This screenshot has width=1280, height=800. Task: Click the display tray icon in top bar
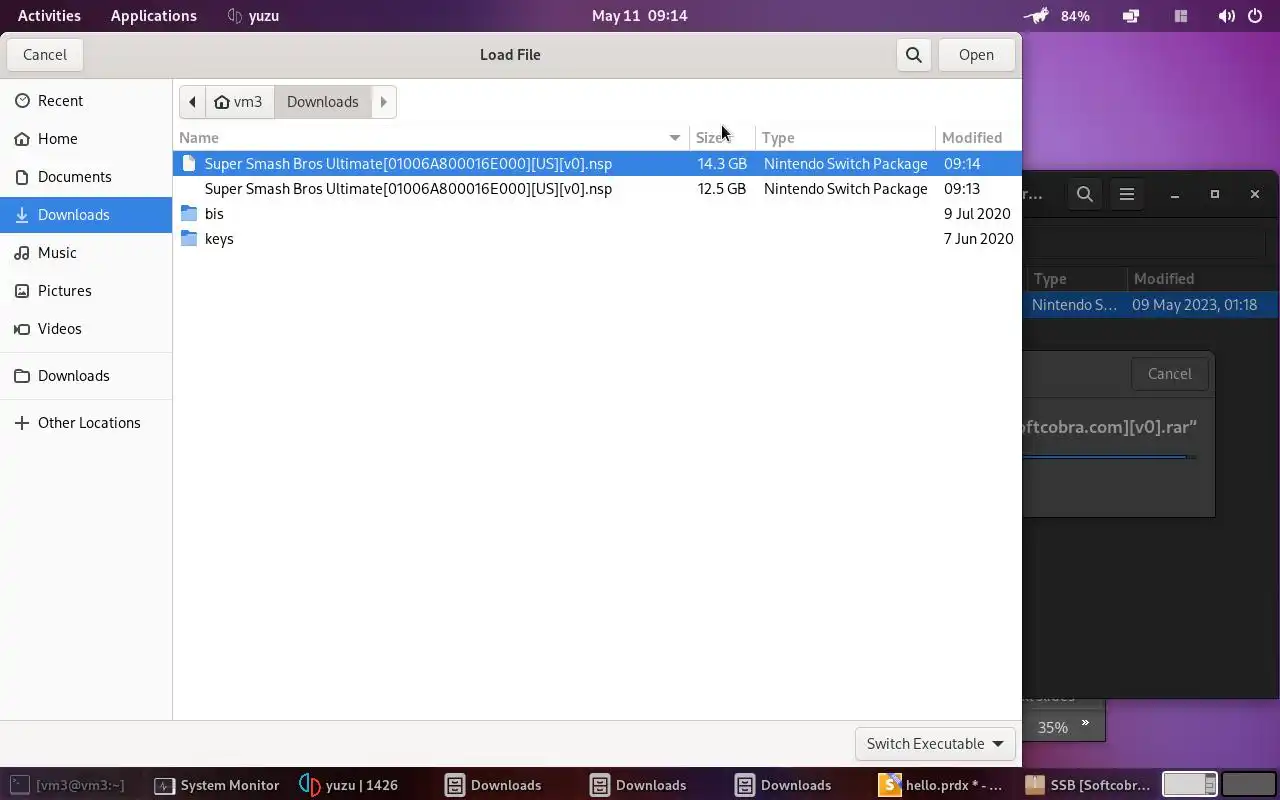(x=1131, y=16)
